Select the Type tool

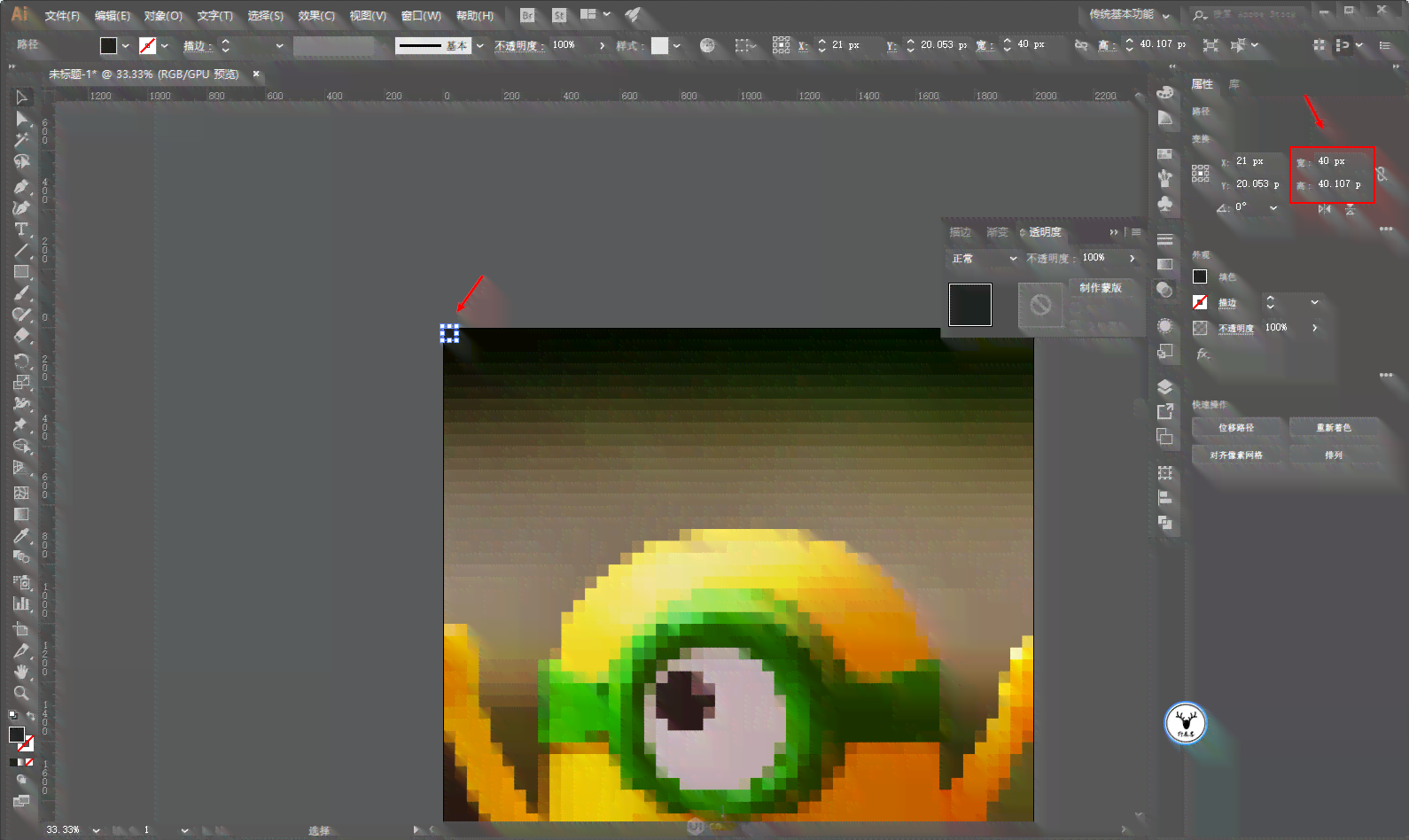click(21, 229)
